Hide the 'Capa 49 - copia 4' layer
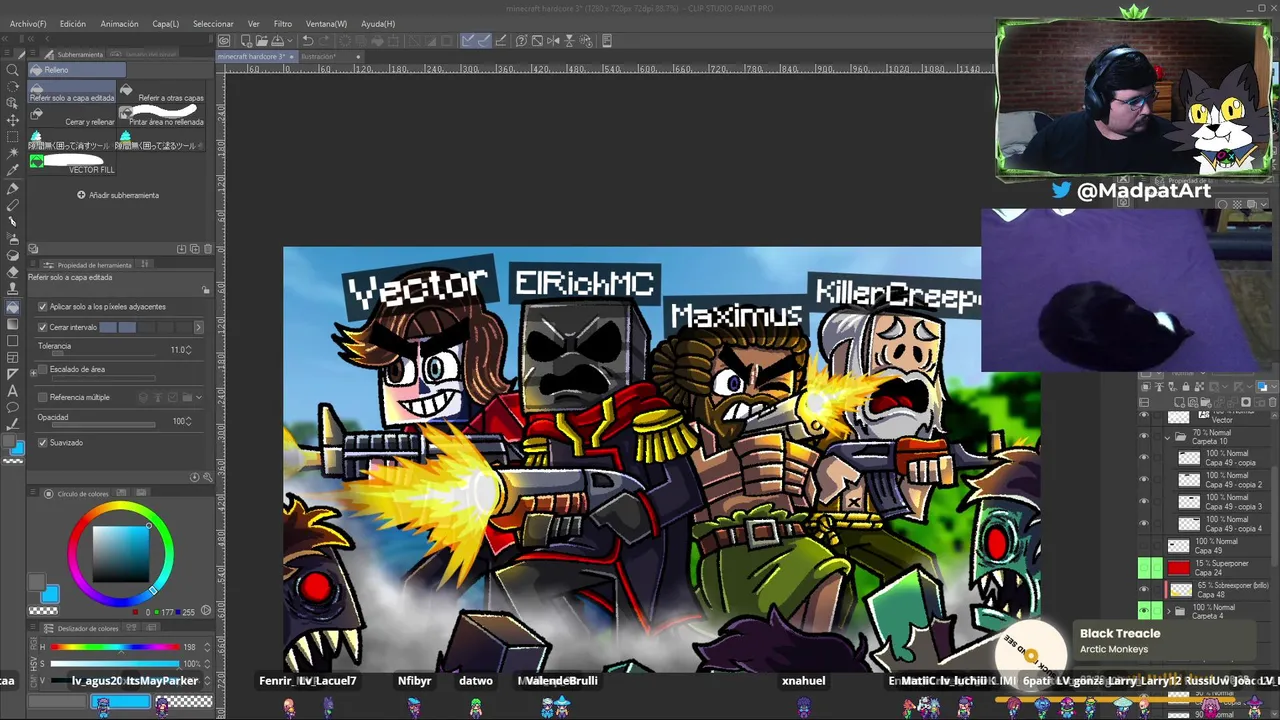Image resolution: width=1280 pixels, height=720 pixels. [x=1144, y=524]
